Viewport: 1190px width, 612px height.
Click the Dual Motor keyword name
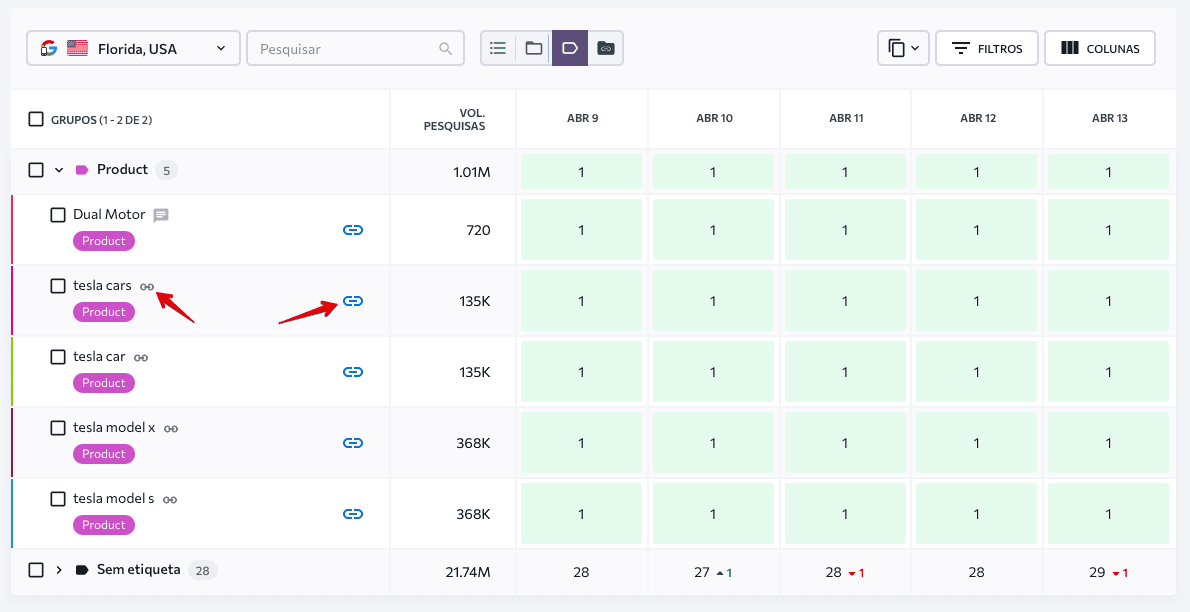109,215
